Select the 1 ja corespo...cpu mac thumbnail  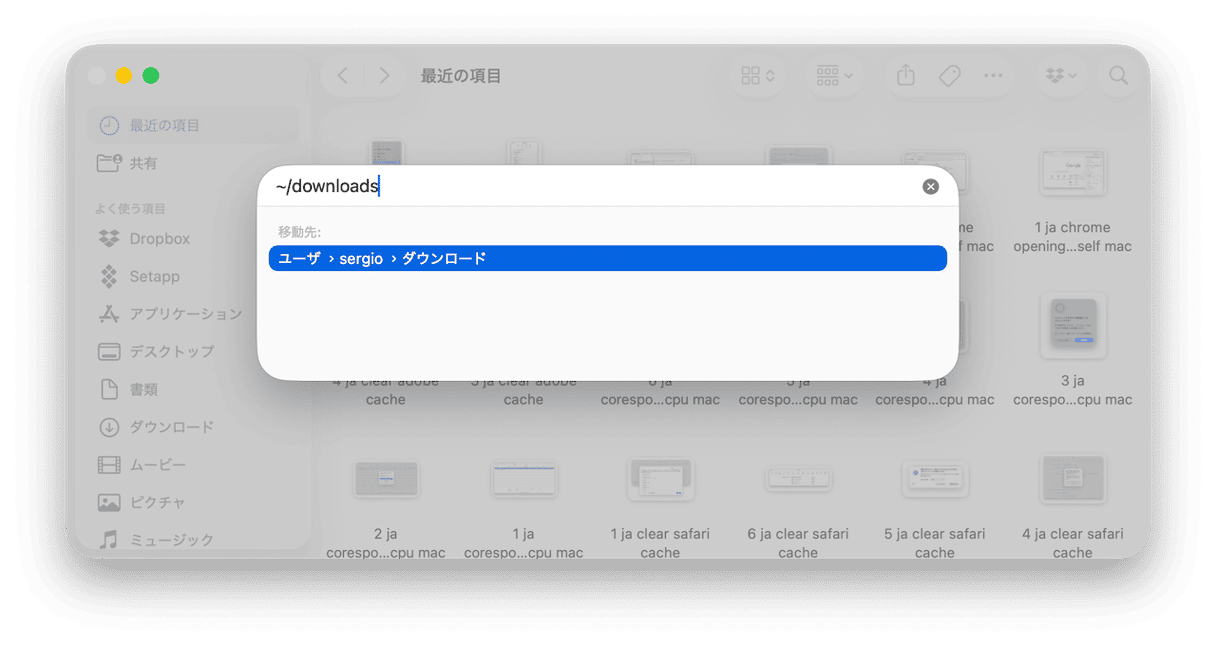(523, 480)
